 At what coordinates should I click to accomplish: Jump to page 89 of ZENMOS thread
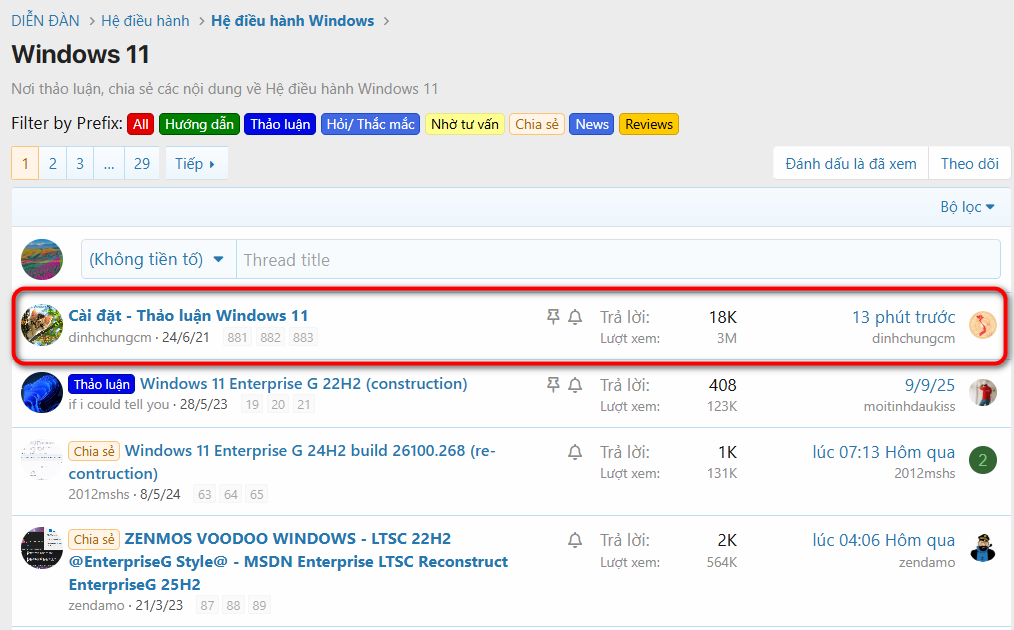coord(259,606)
